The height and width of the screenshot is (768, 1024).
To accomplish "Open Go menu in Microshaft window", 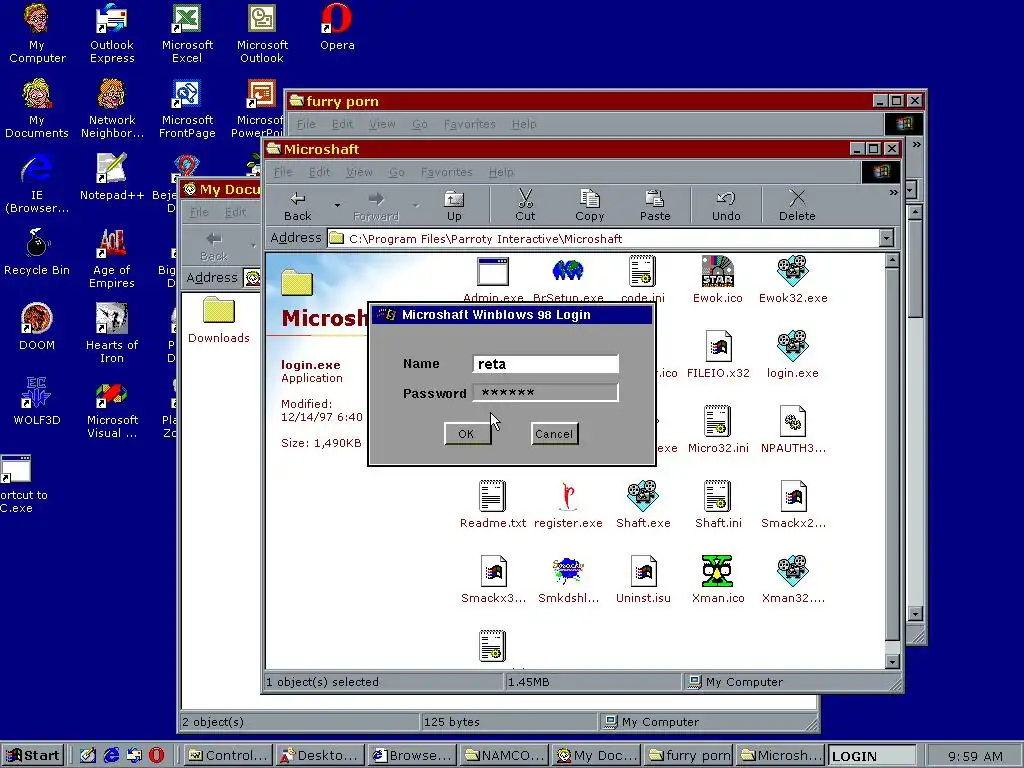I will tap(396, 172).
